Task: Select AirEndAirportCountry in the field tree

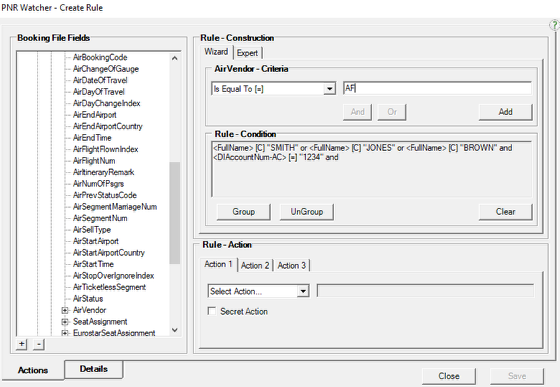Action: [108, 126]
